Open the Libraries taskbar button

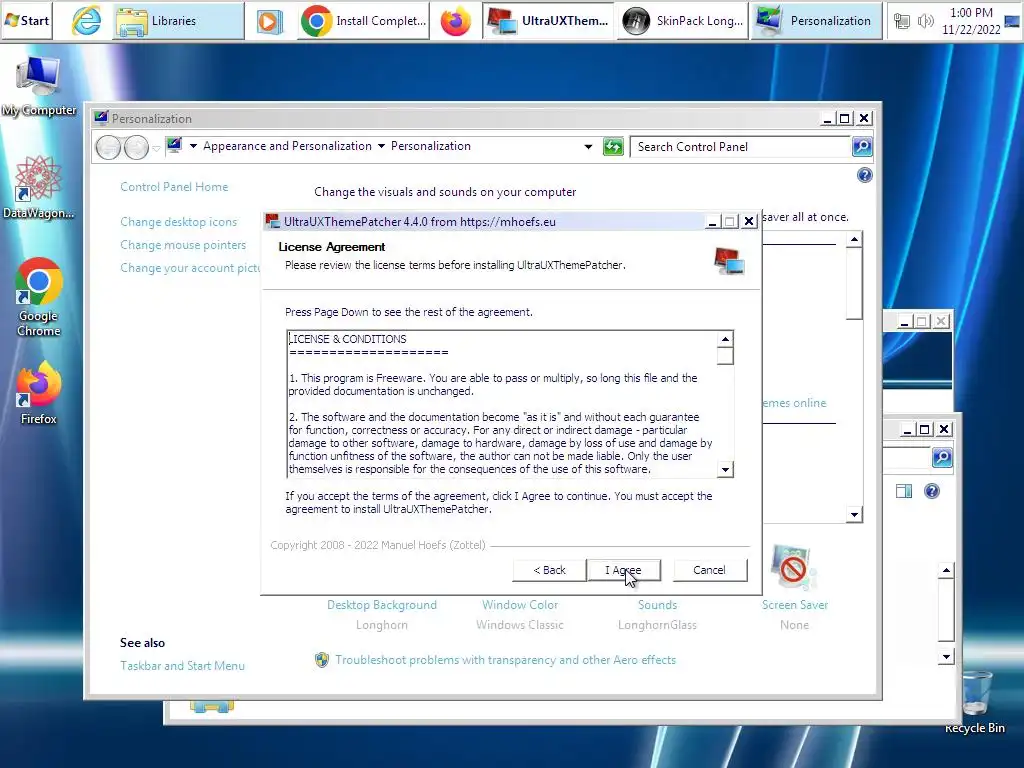[x=179, y=20]
